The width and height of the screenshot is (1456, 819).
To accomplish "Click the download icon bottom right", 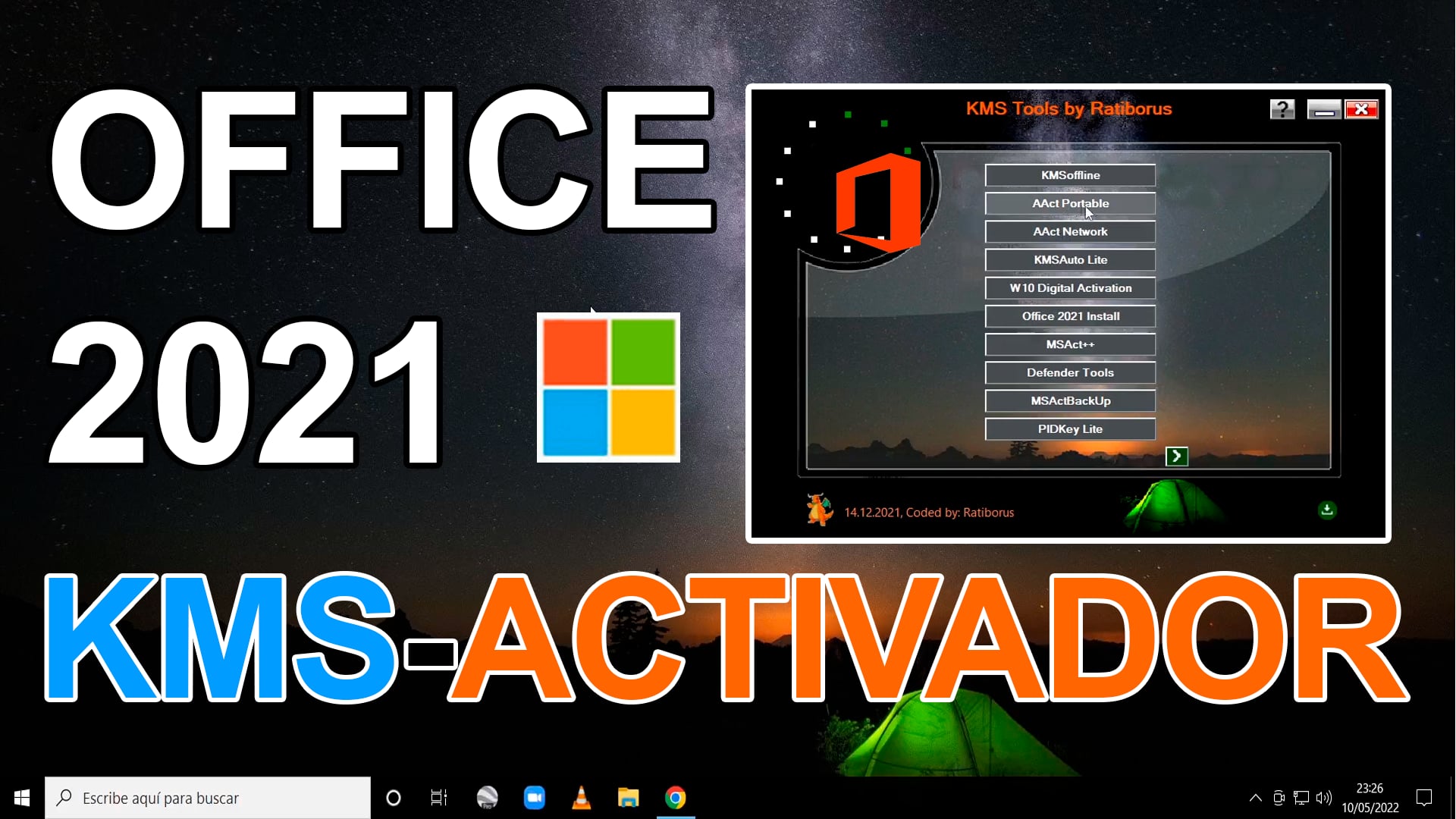I will (x=1327, y=510).
